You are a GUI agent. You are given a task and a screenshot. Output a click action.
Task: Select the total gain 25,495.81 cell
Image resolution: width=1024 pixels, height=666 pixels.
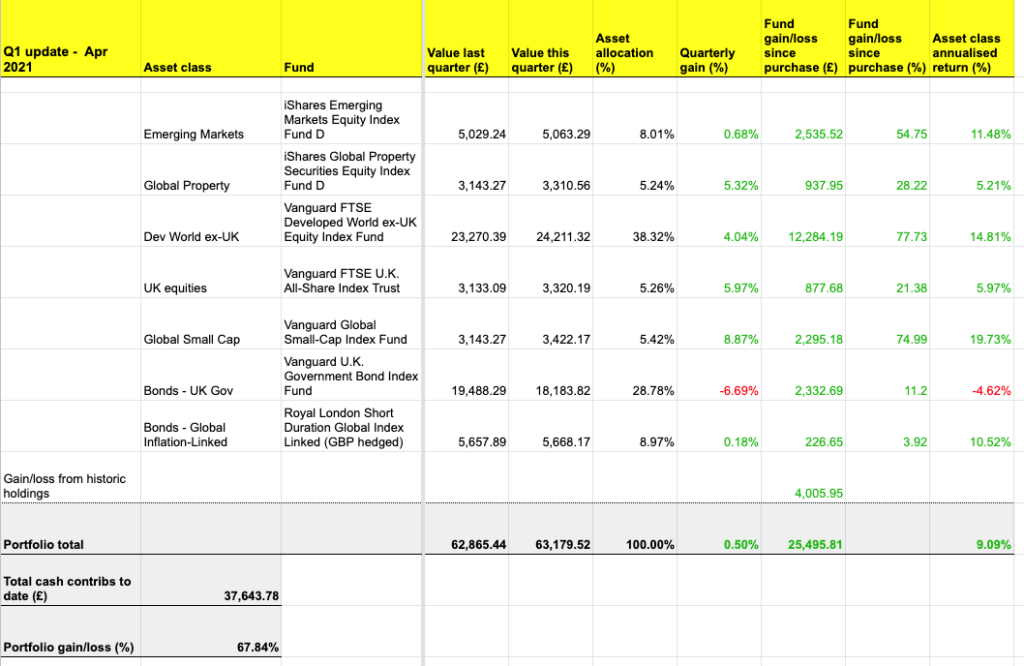tap(803, 529)
